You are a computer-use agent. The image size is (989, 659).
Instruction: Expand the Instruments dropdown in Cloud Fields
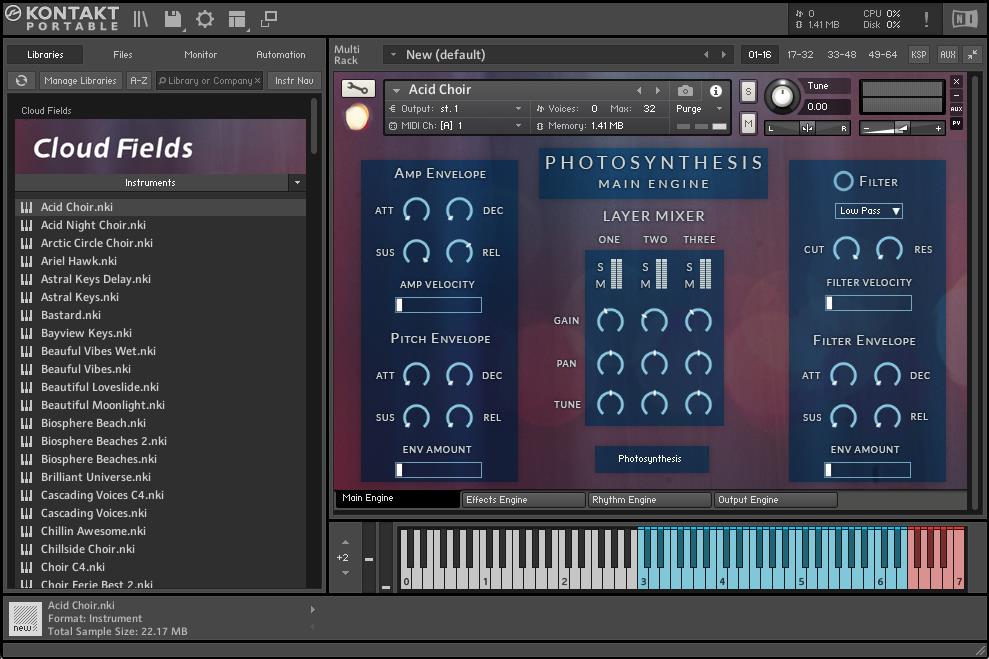[296, 183]
